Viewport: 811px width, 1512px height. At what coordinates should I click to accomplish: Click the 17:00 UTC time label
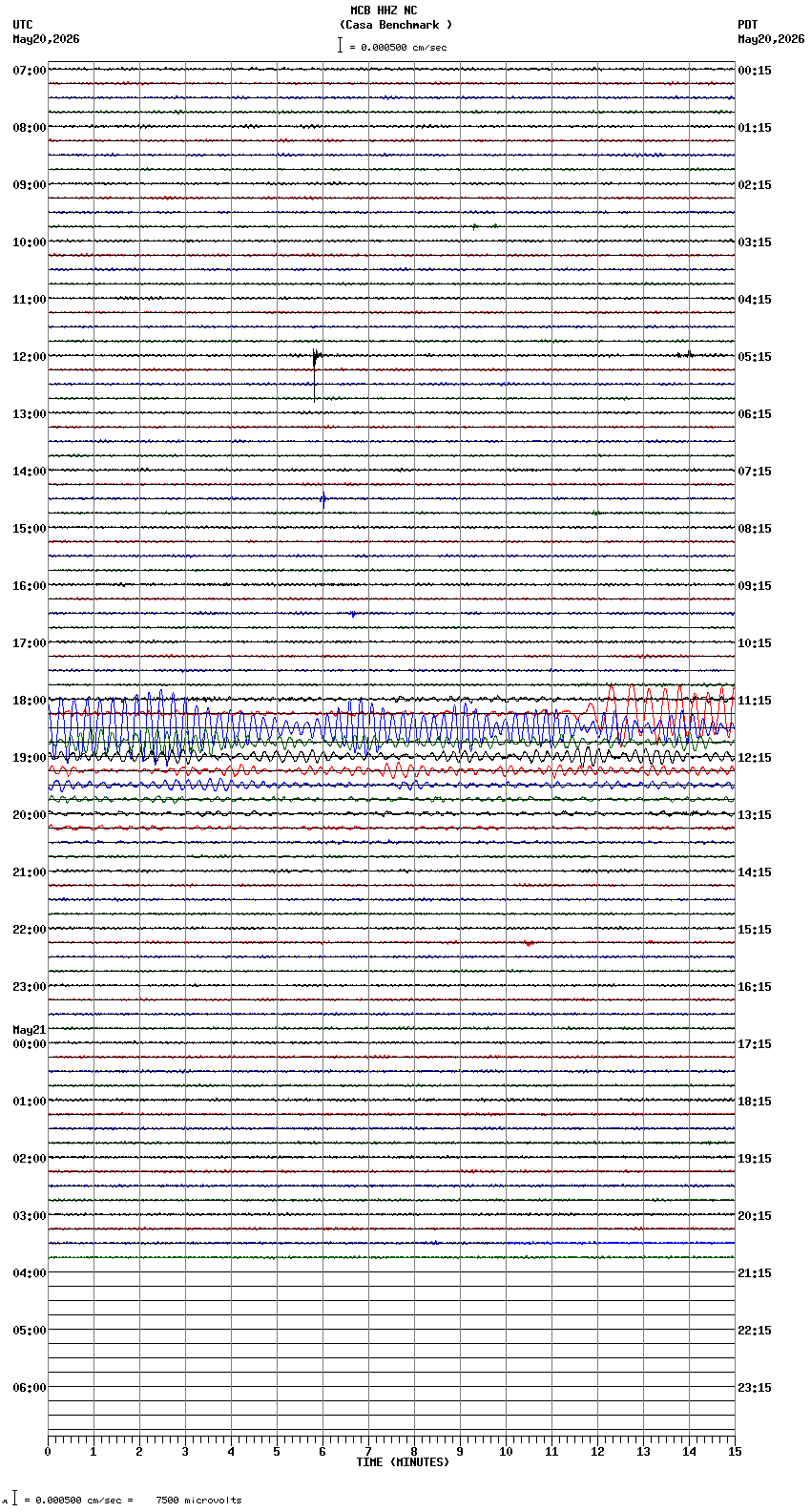click(30, 643)
